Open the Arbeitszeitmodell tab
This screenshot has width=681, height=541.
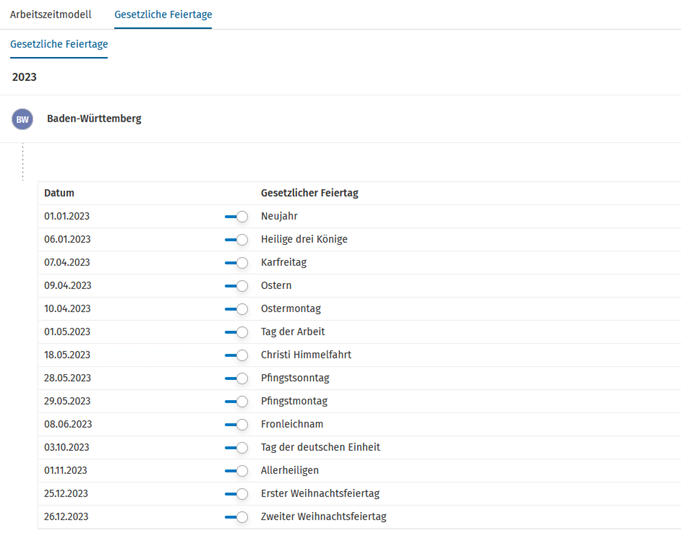51,14
